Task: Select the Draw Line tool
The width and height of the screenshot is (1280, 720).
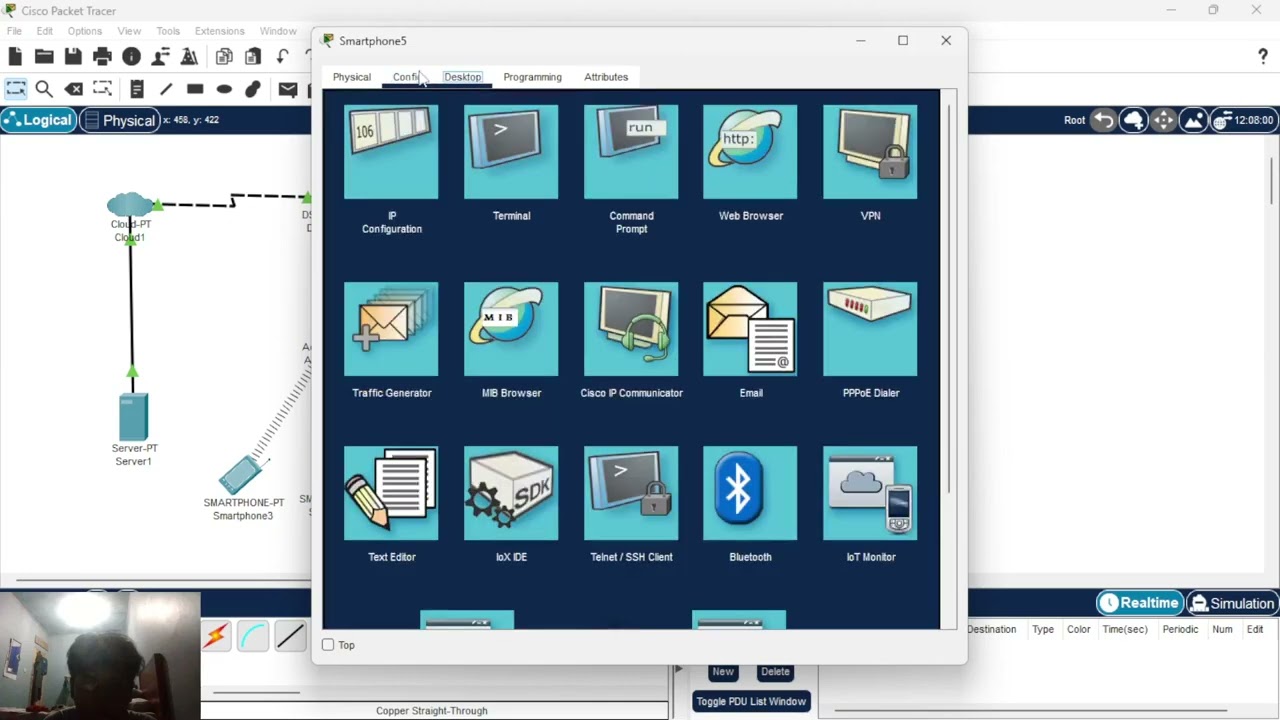Action: click(166, 89)
